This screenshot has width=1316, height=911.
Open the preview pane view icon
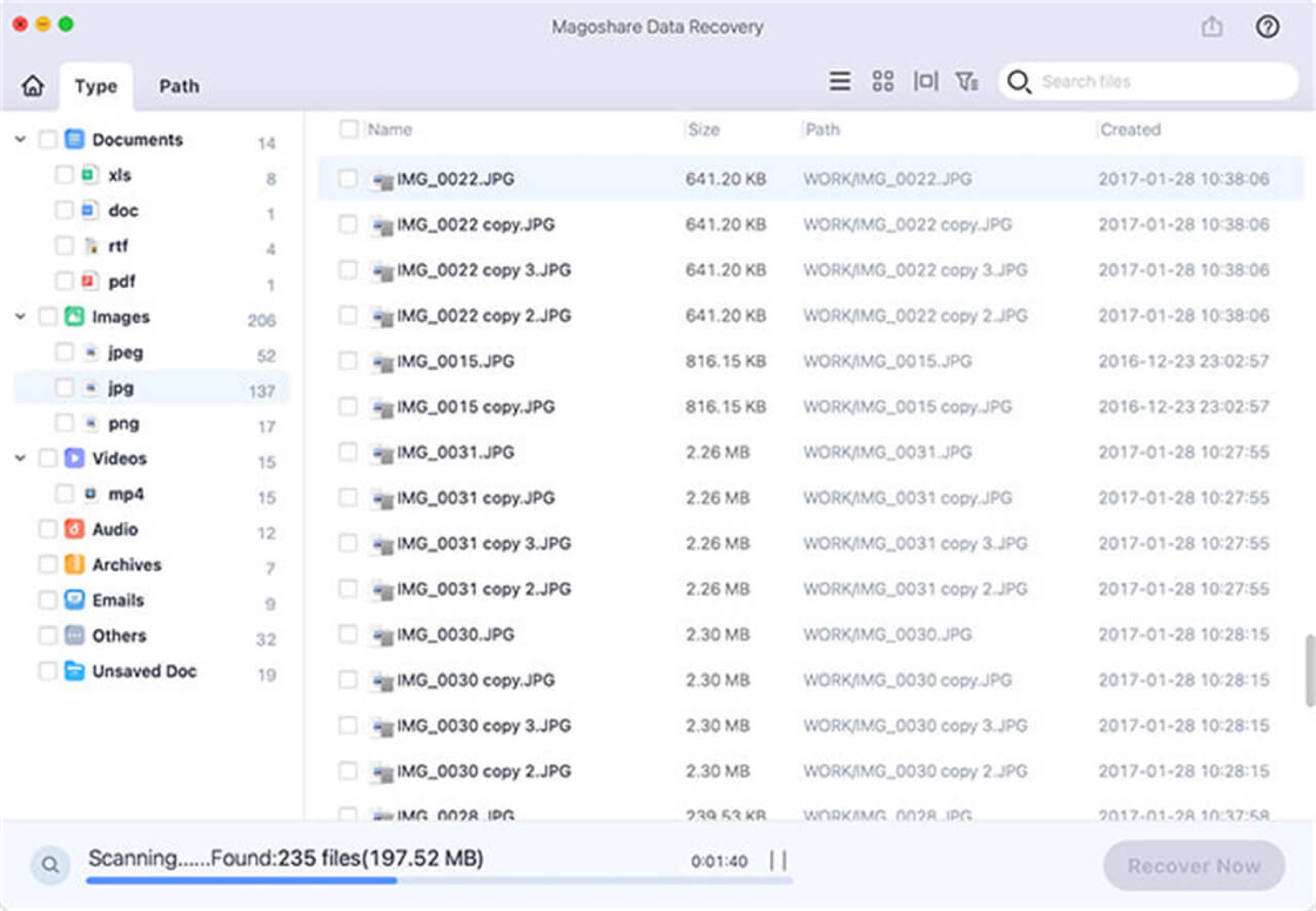click(x=925, y=81)
